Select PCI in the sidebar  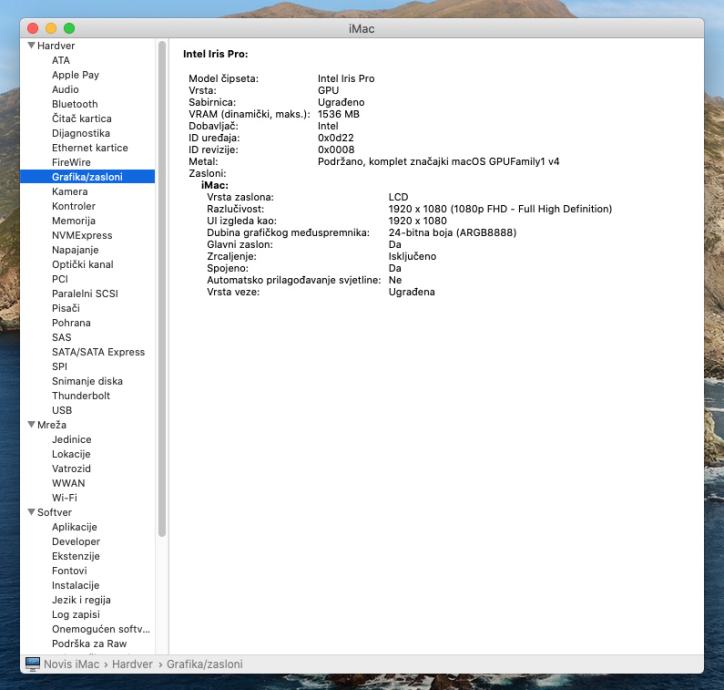[x=60, y=279]
